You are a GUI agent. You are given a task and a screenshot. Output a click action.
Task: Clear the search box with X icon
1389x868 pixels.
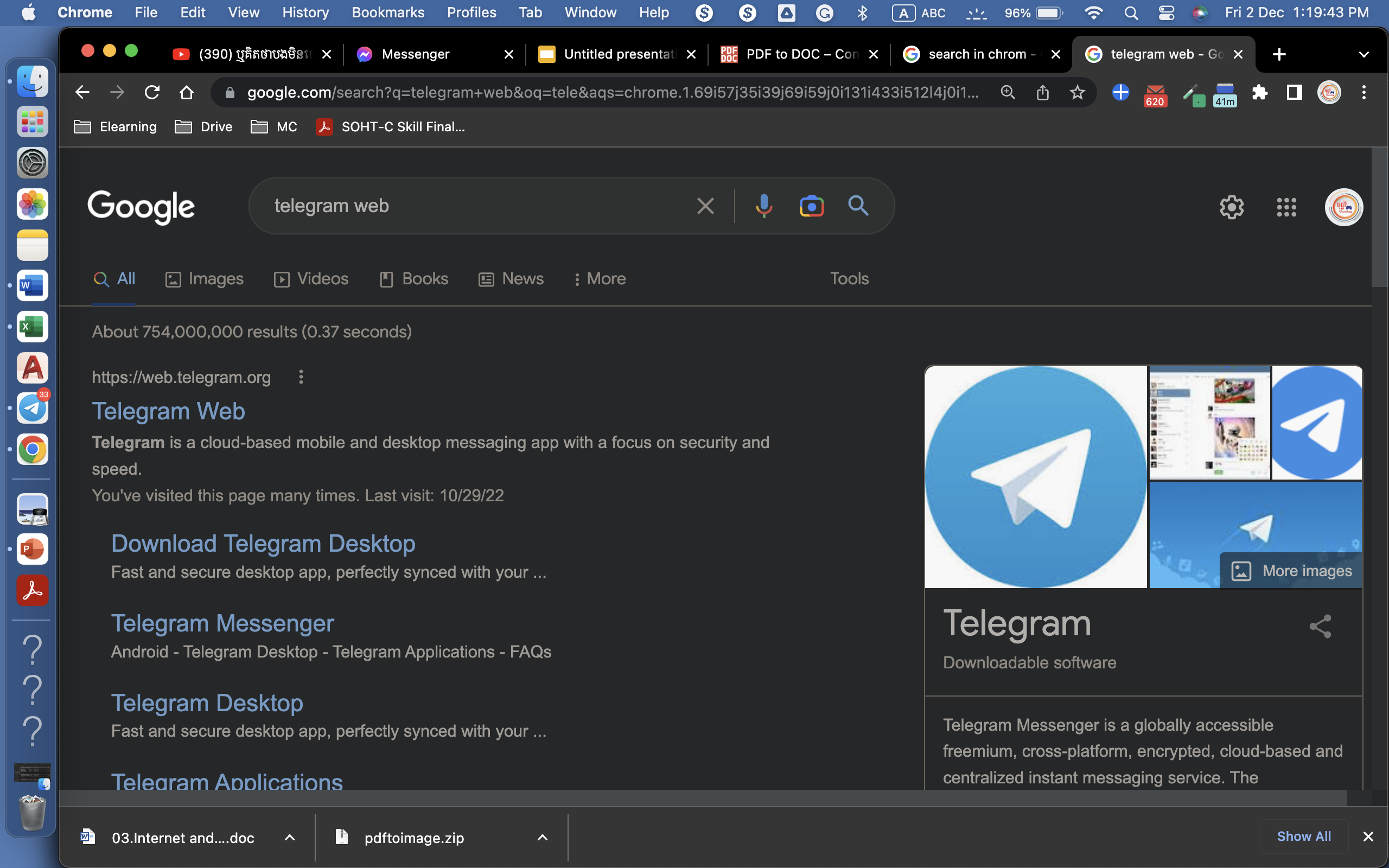tap(705, 206)
